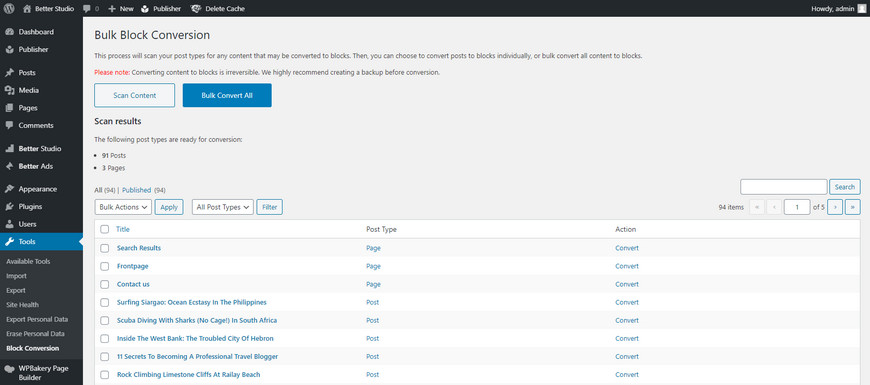This screenshot has width=870, height=385.
Task: Open the comments bubble icon in admin bar
Action: (x=87, y=9)
